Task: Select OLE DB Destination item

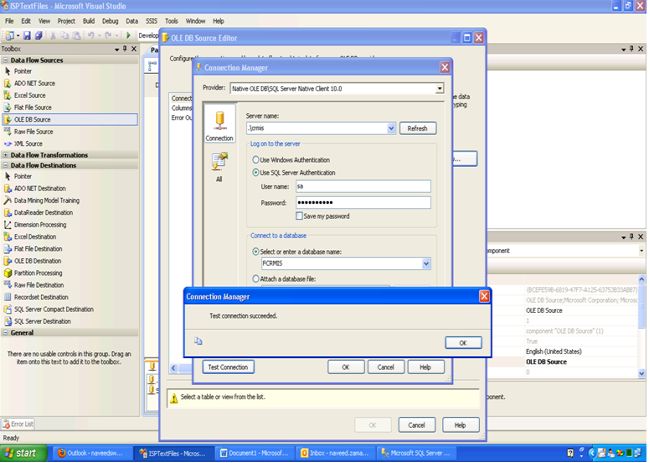Action: [x=37, y=261]
